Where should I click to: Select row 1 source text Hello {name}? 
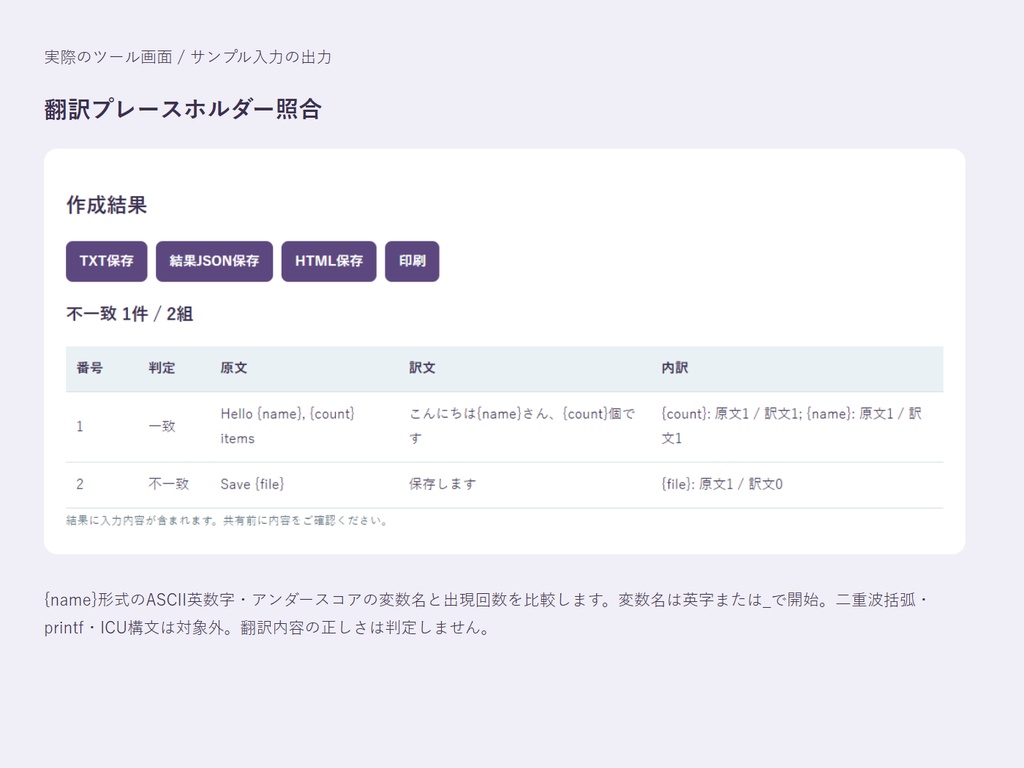(x=288, y=426)
